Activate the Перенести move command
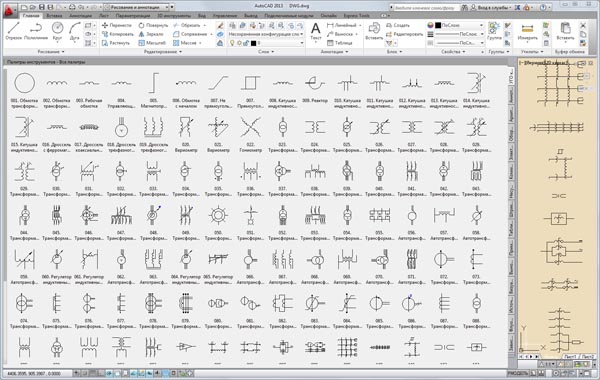600x380 pixels. 117,25
